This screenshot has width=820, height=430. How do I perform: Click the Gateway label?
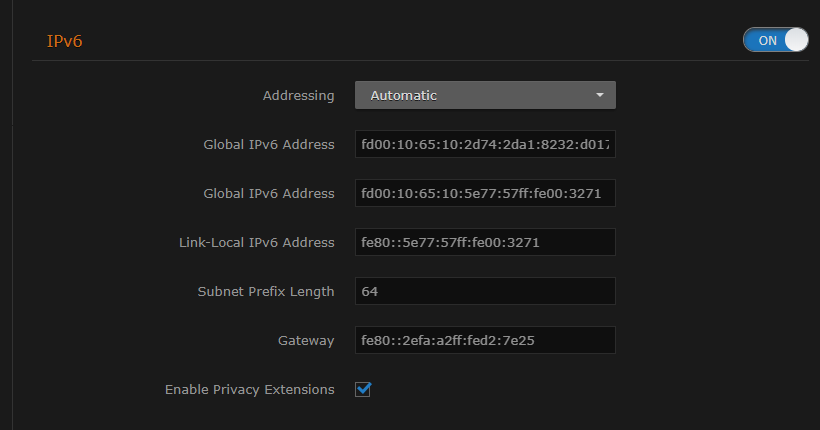point(306,340)
